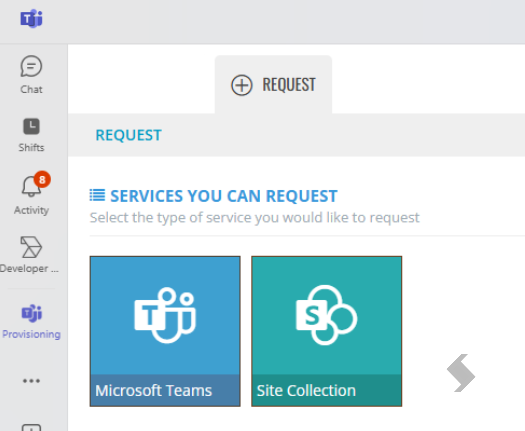The image size is (525, 431).
Task: Choose the Microsoft Teams service tile
Action: 165,332
